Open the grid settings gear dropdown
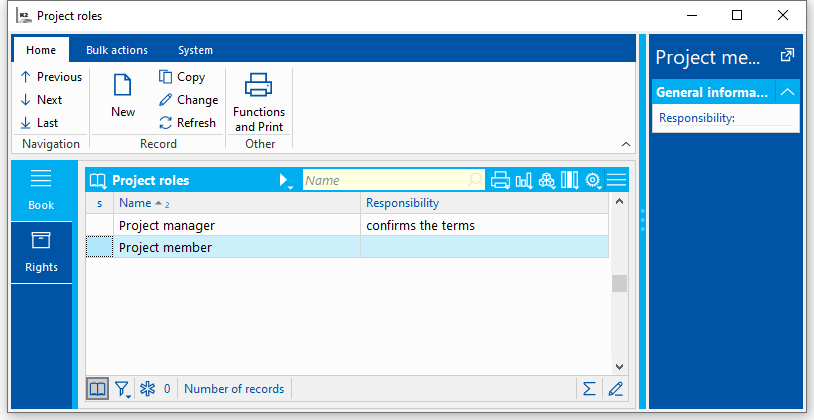The height and width of the screenshot is (420, 814). tap(593, 181)
